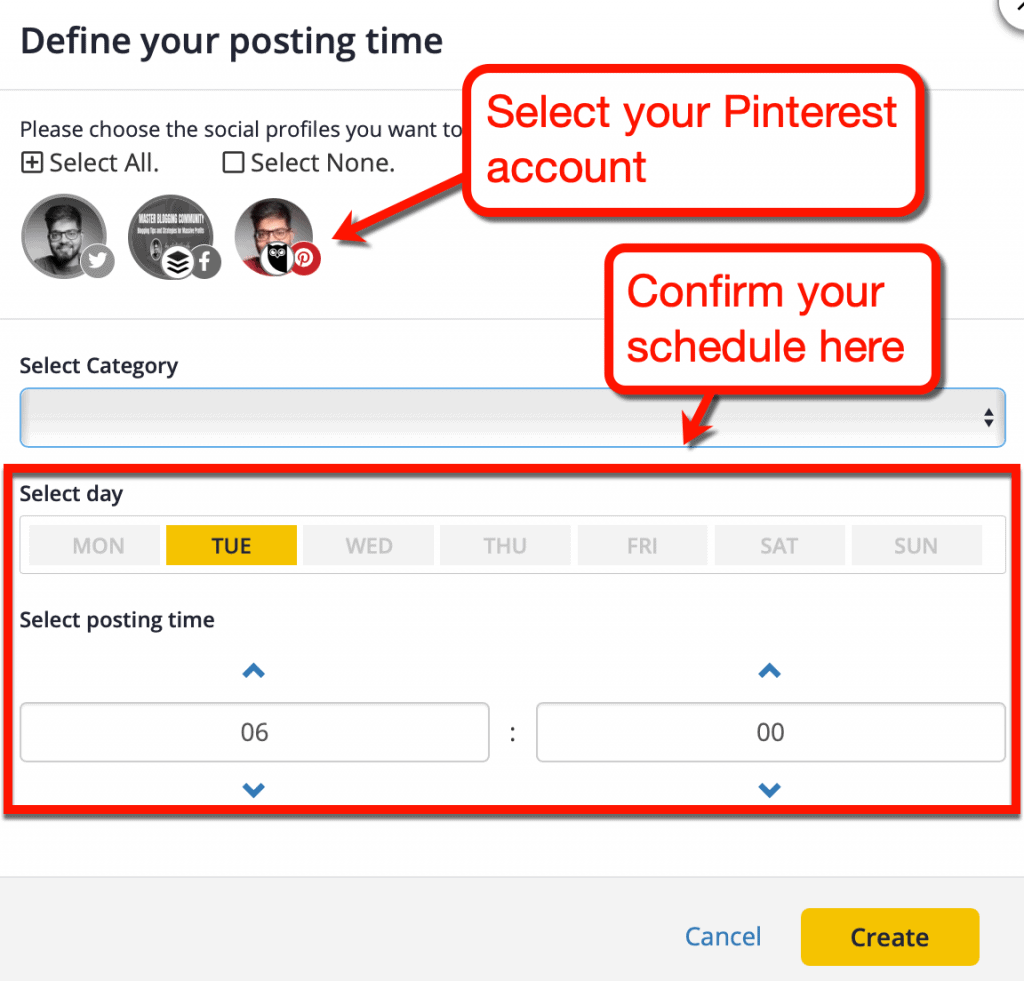This screenshot has width=1024, height=981.
Task: Click the Facebook icon on community profile
Action: coord(205,262)
